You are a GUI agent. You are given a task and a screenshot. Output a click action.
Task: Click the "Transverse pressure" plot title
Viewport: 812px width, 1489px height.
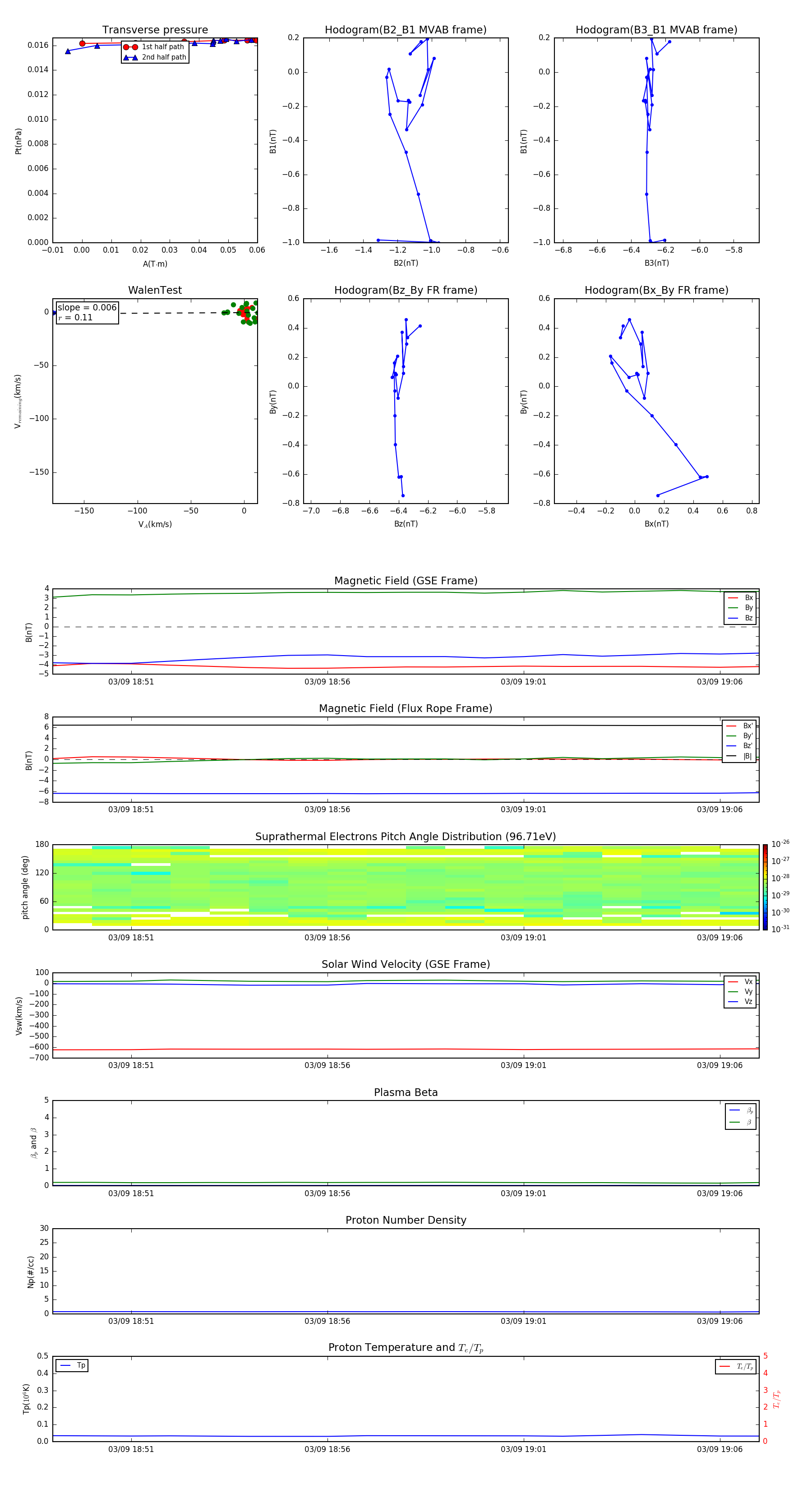(x=155, y=30)
